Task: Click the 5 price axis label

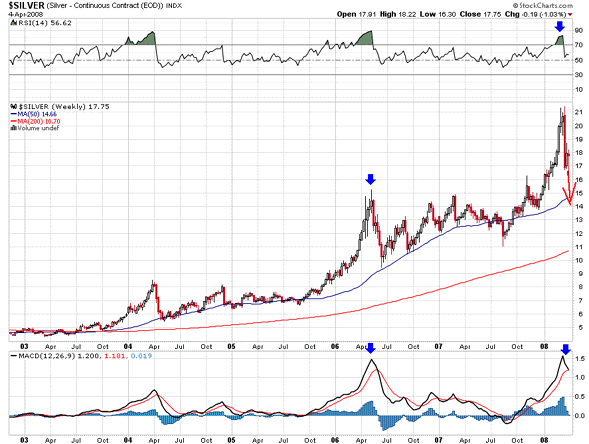Action: pyautogui.click(x=581, y=327)
